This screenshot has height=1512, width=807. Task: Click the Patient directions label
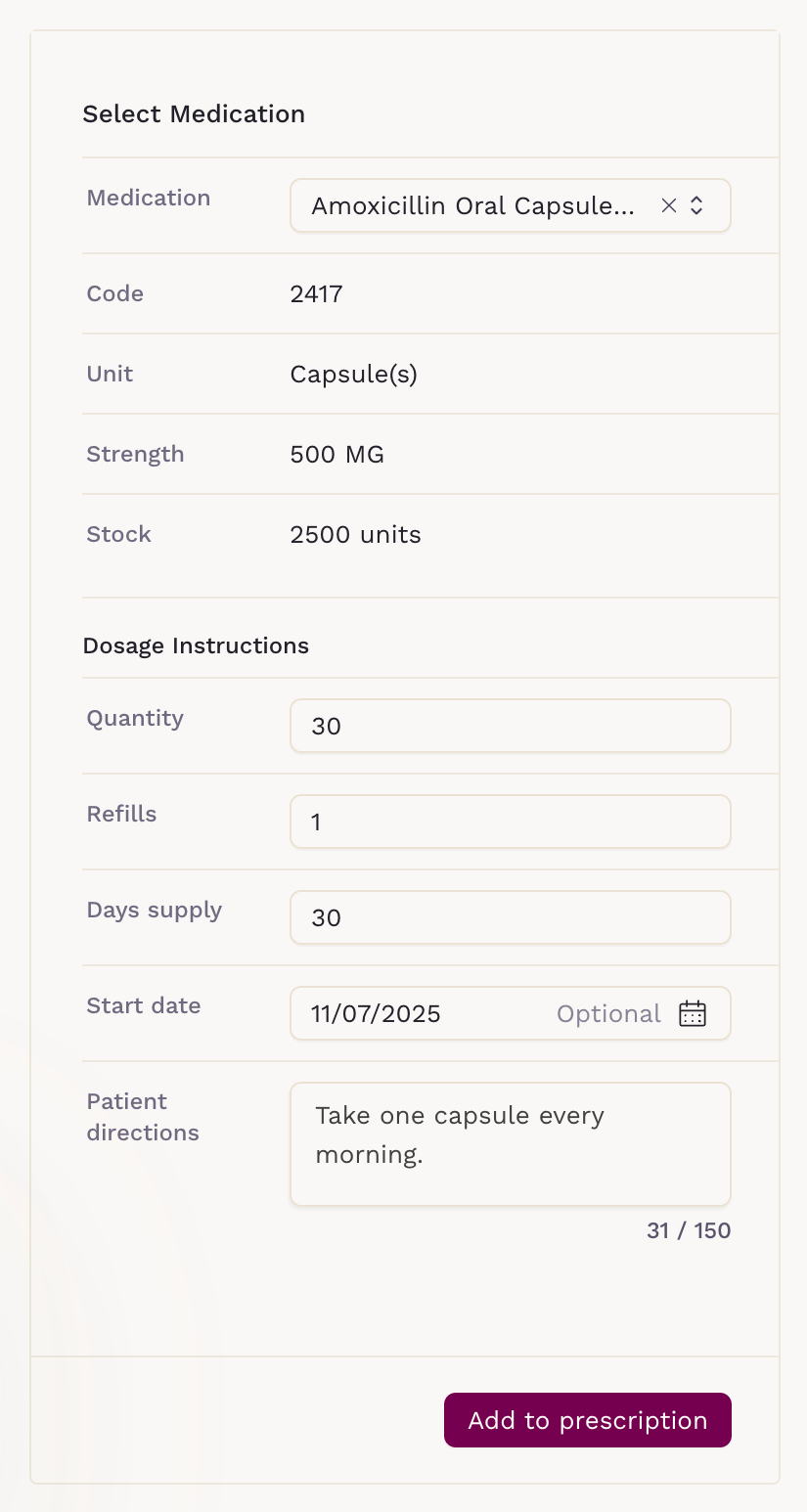click(143, 1117)
